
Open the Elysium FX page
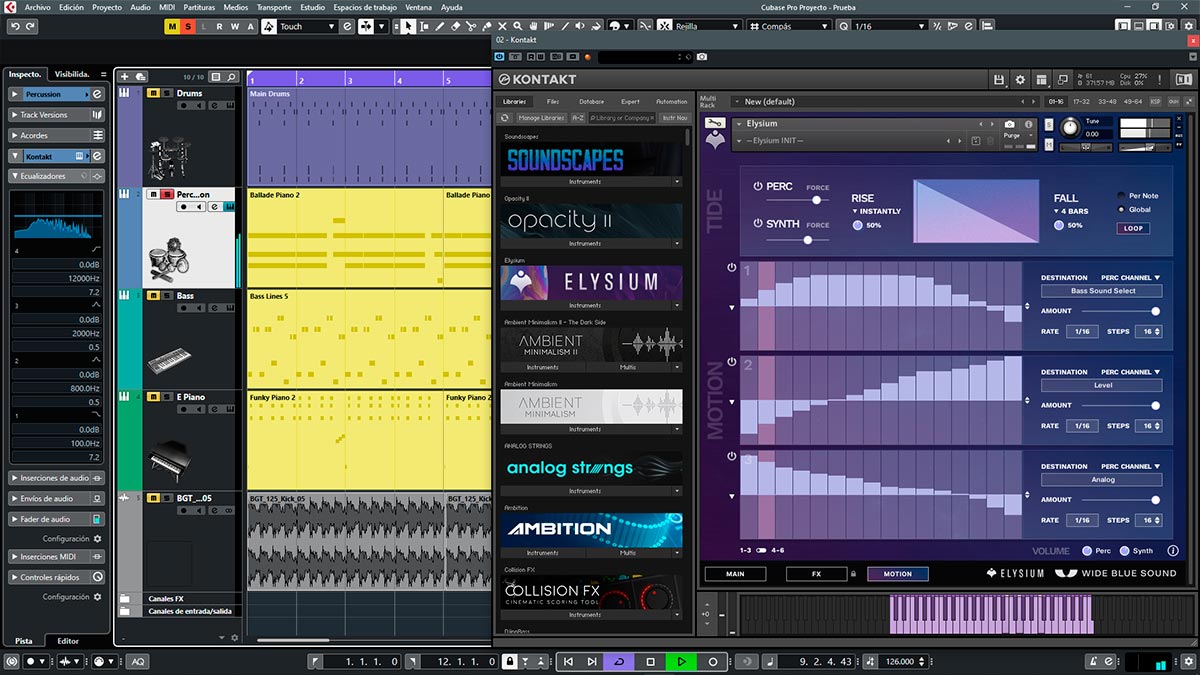[816, 574]
